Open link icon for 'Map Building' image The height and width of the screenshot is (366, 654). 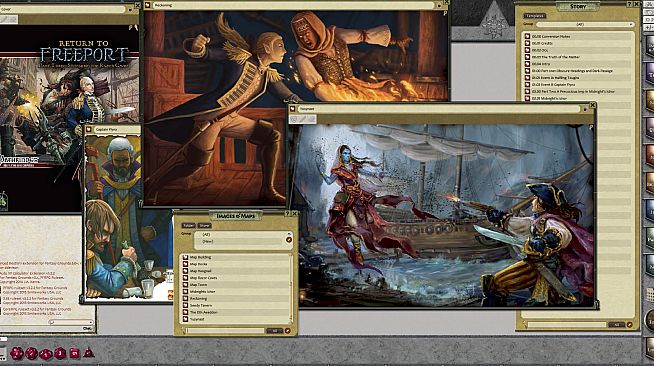click(186, 257)
